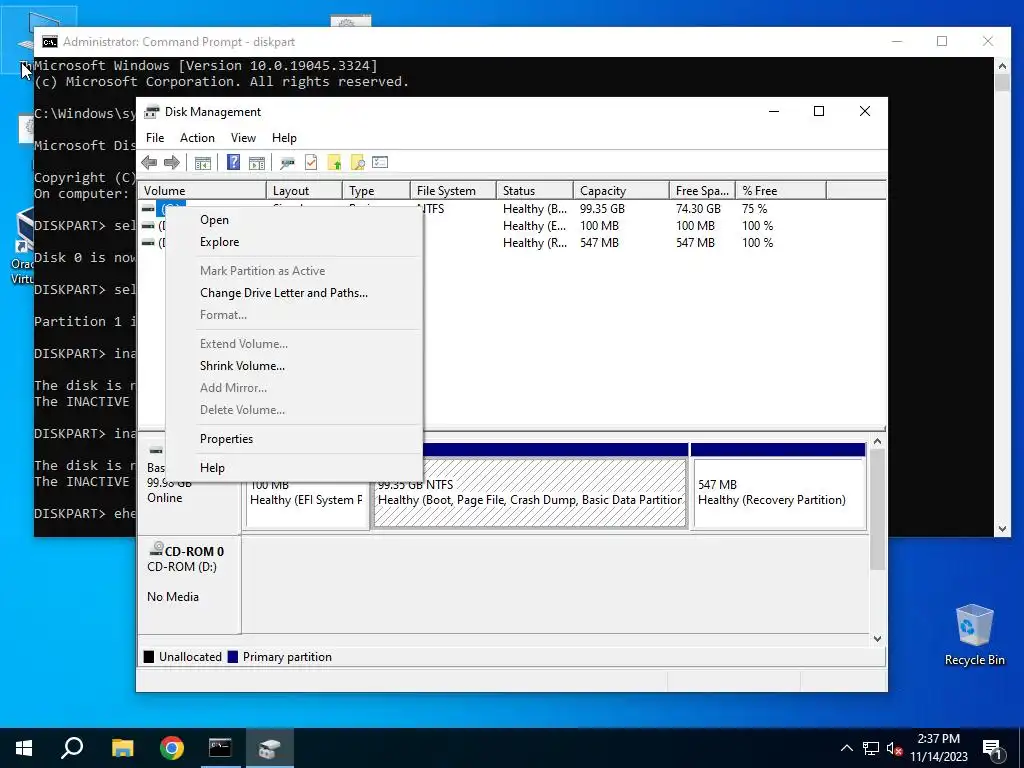Click Healthy (E... status cell
This screenshot has width=1024, height=768.
(x=534, y=226)
